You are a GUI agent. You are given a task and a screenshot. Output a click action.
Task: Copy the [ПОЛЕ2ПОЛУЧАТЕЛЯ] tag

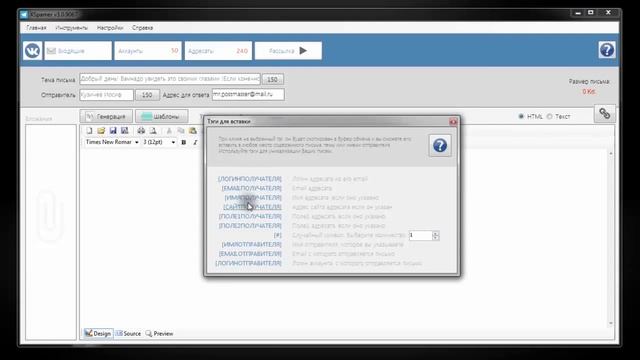(250, 226)
